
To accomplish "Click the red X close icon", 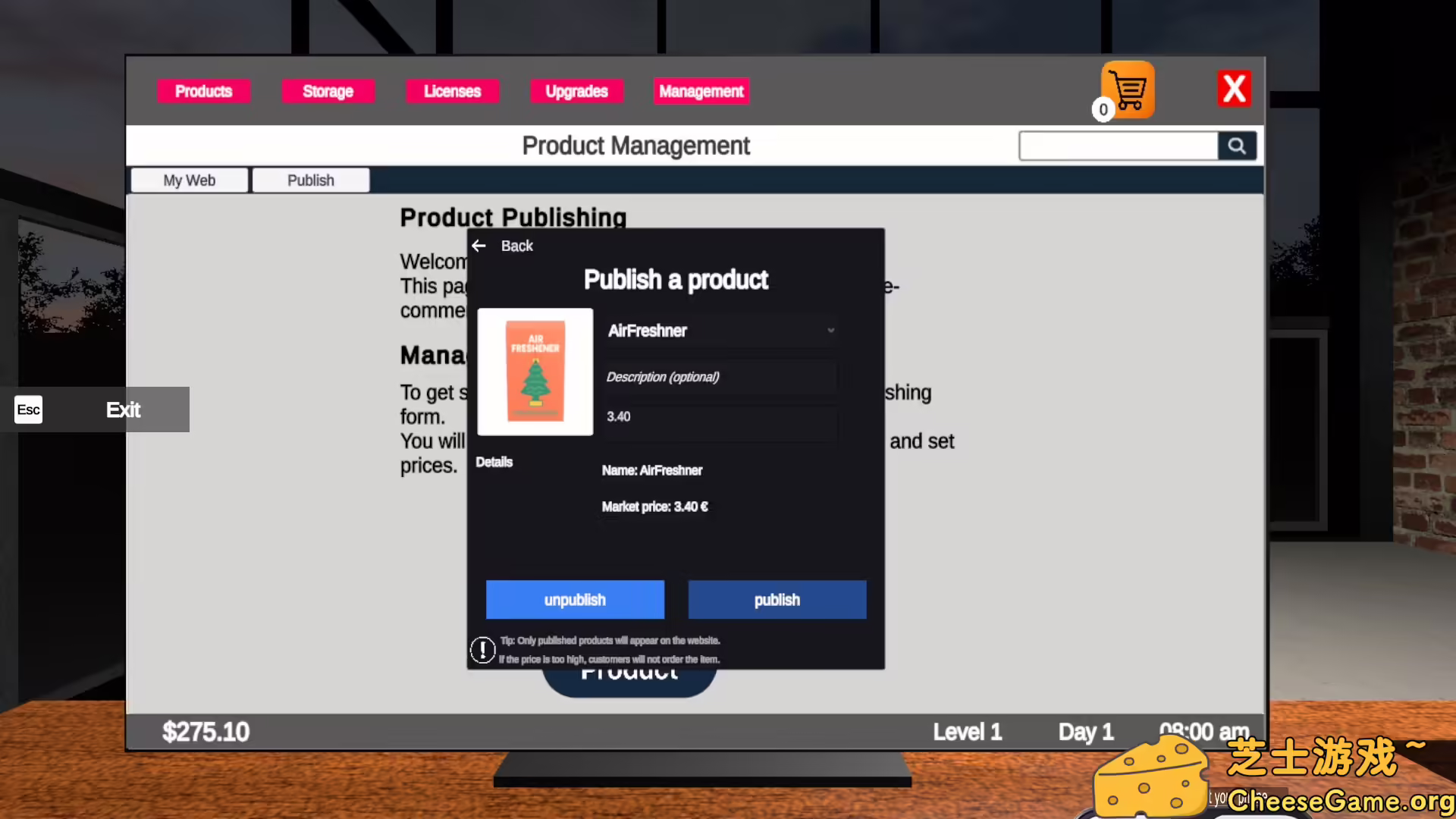I will (1234, 89).
